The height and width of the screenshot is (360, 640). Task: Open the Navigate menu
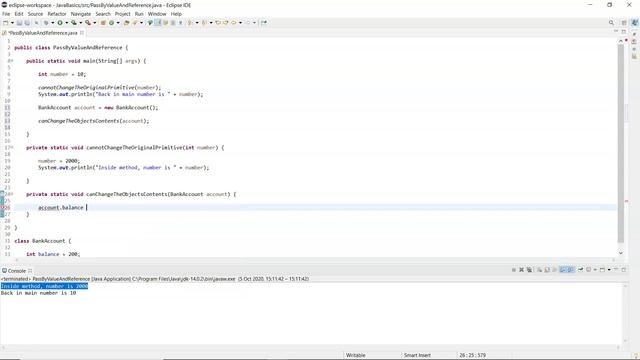coord(81,14)
